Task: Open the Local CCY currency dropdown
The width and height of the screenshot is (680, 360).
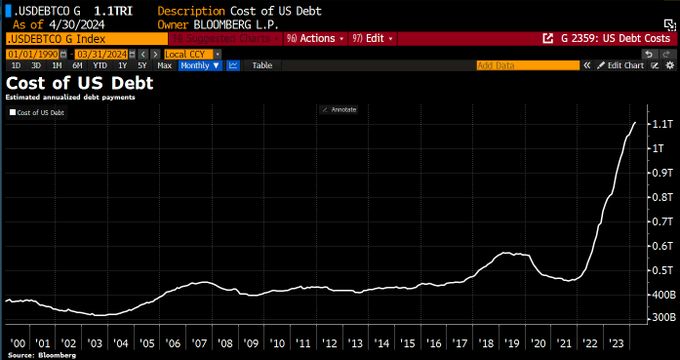Action: coord(193,54)
